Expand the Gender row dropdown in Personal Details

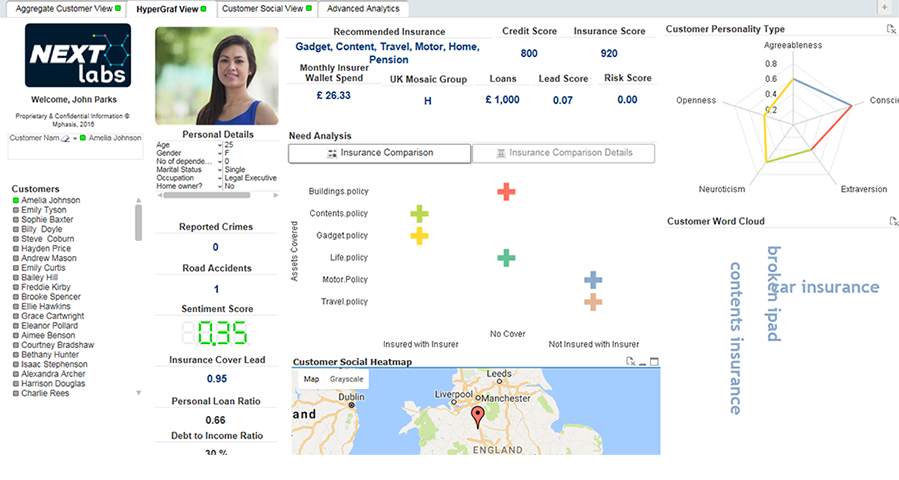pos(220,154)
